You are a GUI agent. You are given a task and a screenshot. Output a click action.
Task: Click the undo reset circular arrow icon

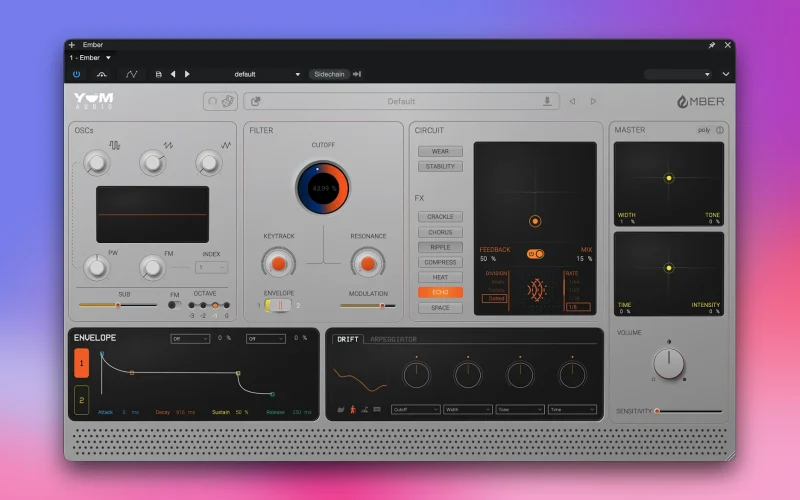pyautogui.click(x=213, y=101)
